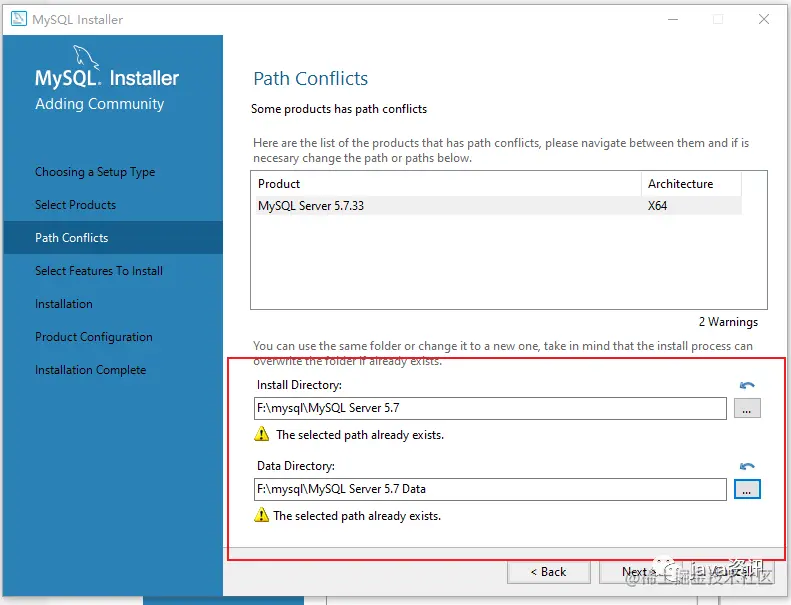Click the MySQL Installer title bar icon

click(19, 19)
